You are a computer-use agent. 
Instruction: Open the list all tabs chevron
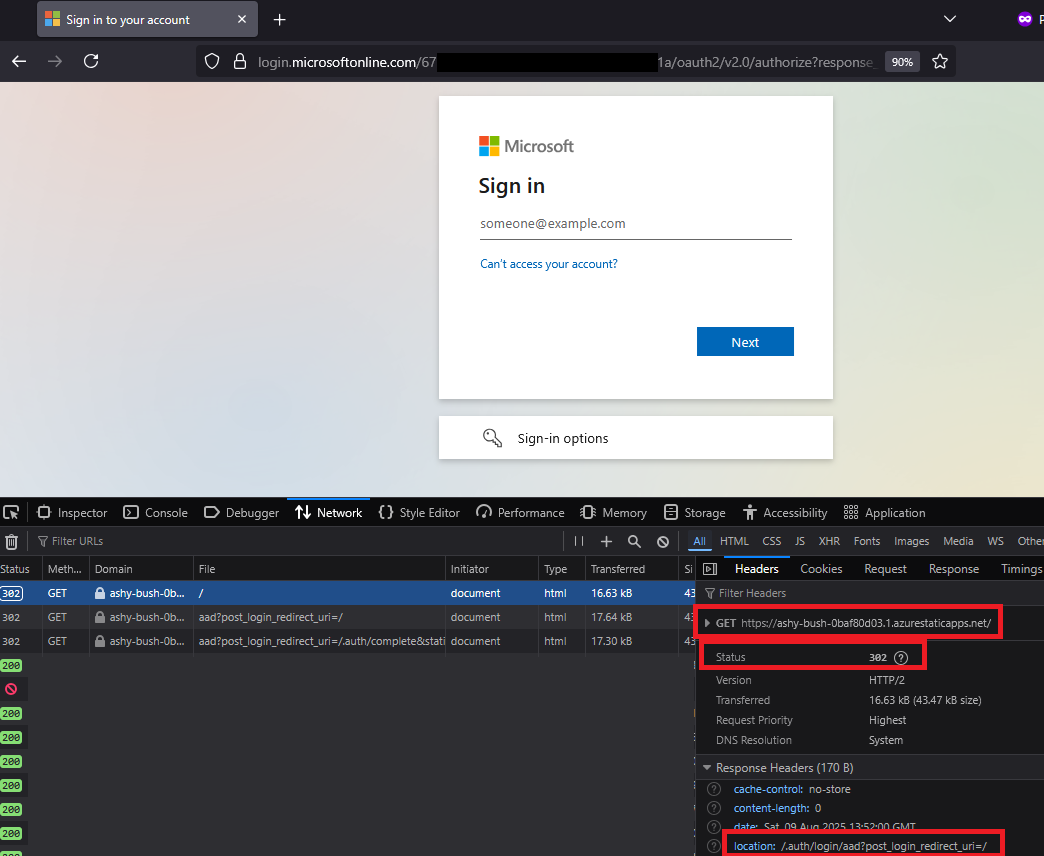950,19
